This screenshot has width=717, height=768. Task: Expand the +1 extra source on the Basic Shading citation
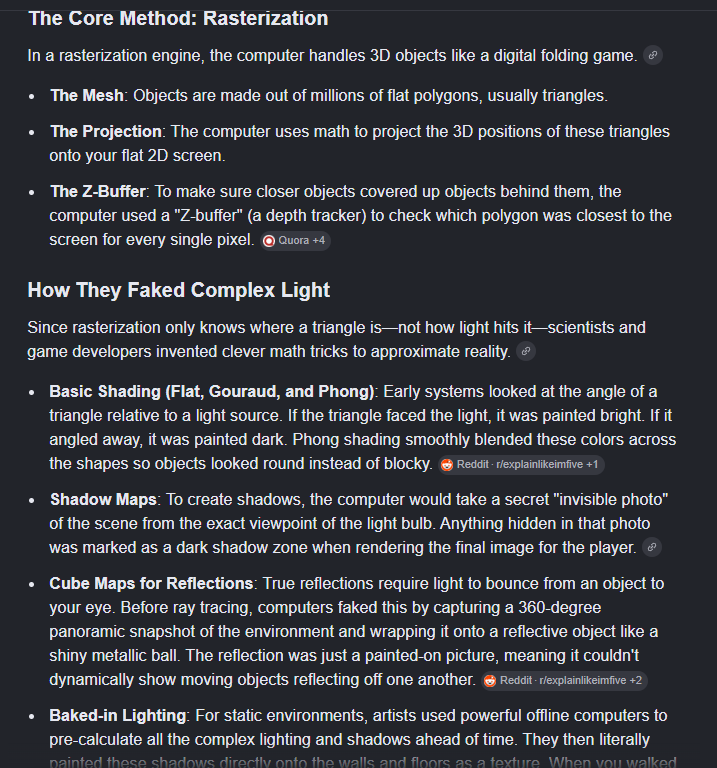coord(592,464)
